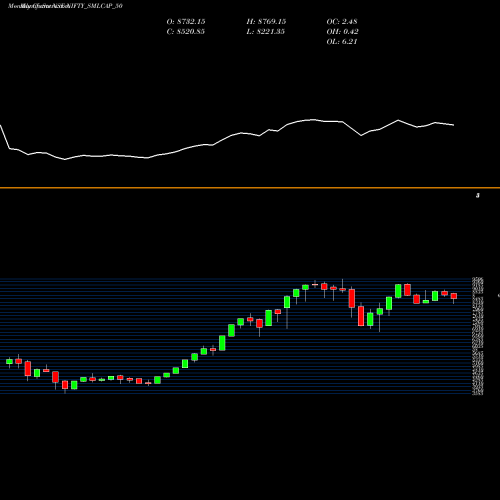The image size is (500, 500).
Task: Click the last red candle on the right
Action: tap(454, 296)
